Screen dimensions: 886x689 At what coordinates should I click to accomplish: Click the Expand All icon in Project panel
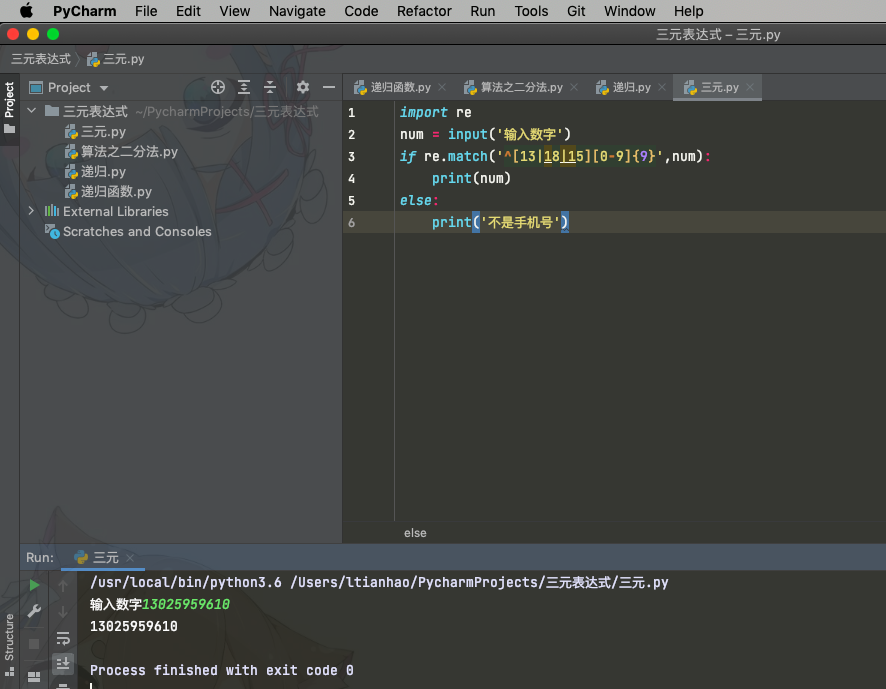(x=244, y=87)
